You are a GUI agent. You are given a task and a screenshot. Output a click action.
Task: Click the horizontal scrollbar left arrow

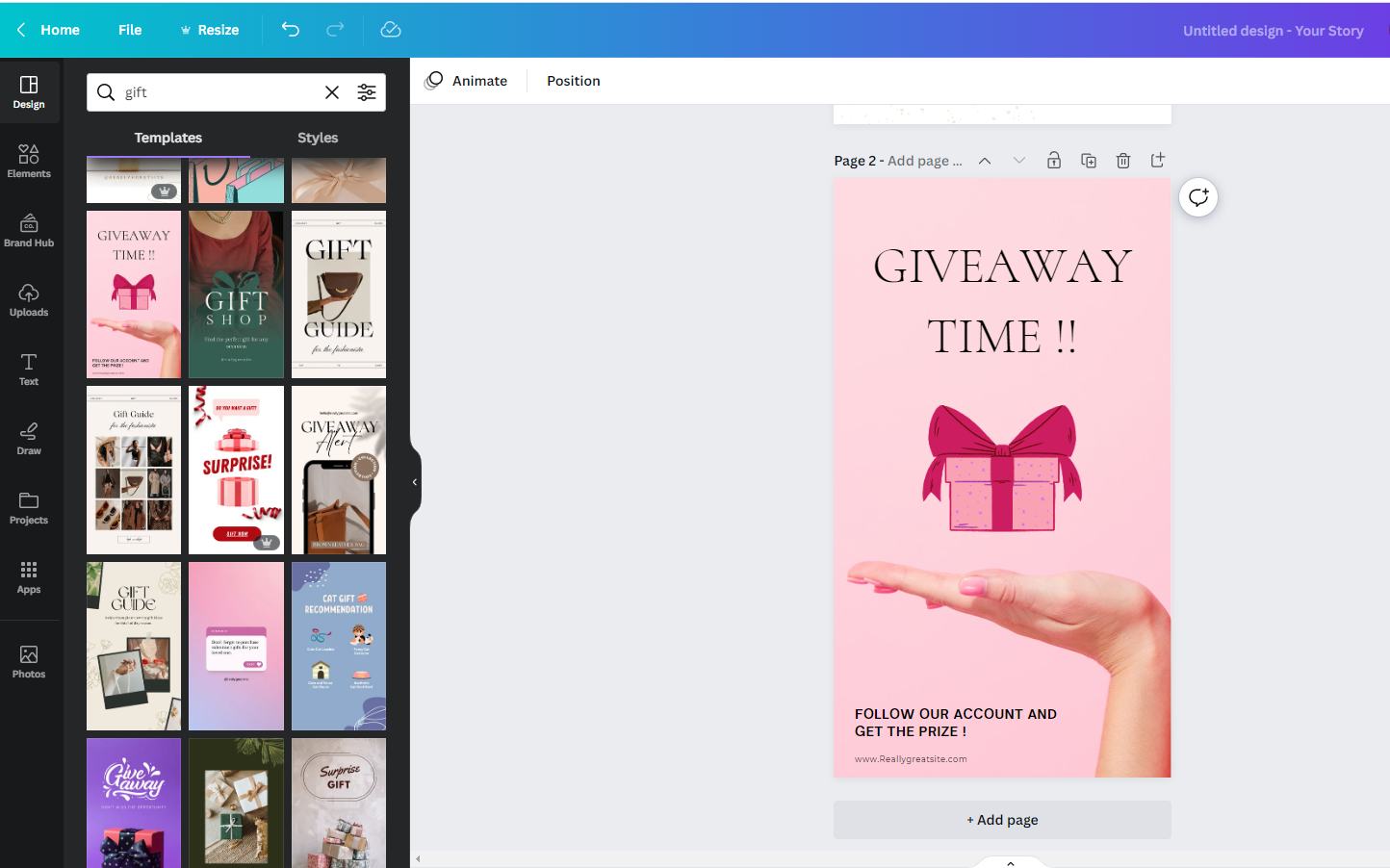tap(418, 858)
